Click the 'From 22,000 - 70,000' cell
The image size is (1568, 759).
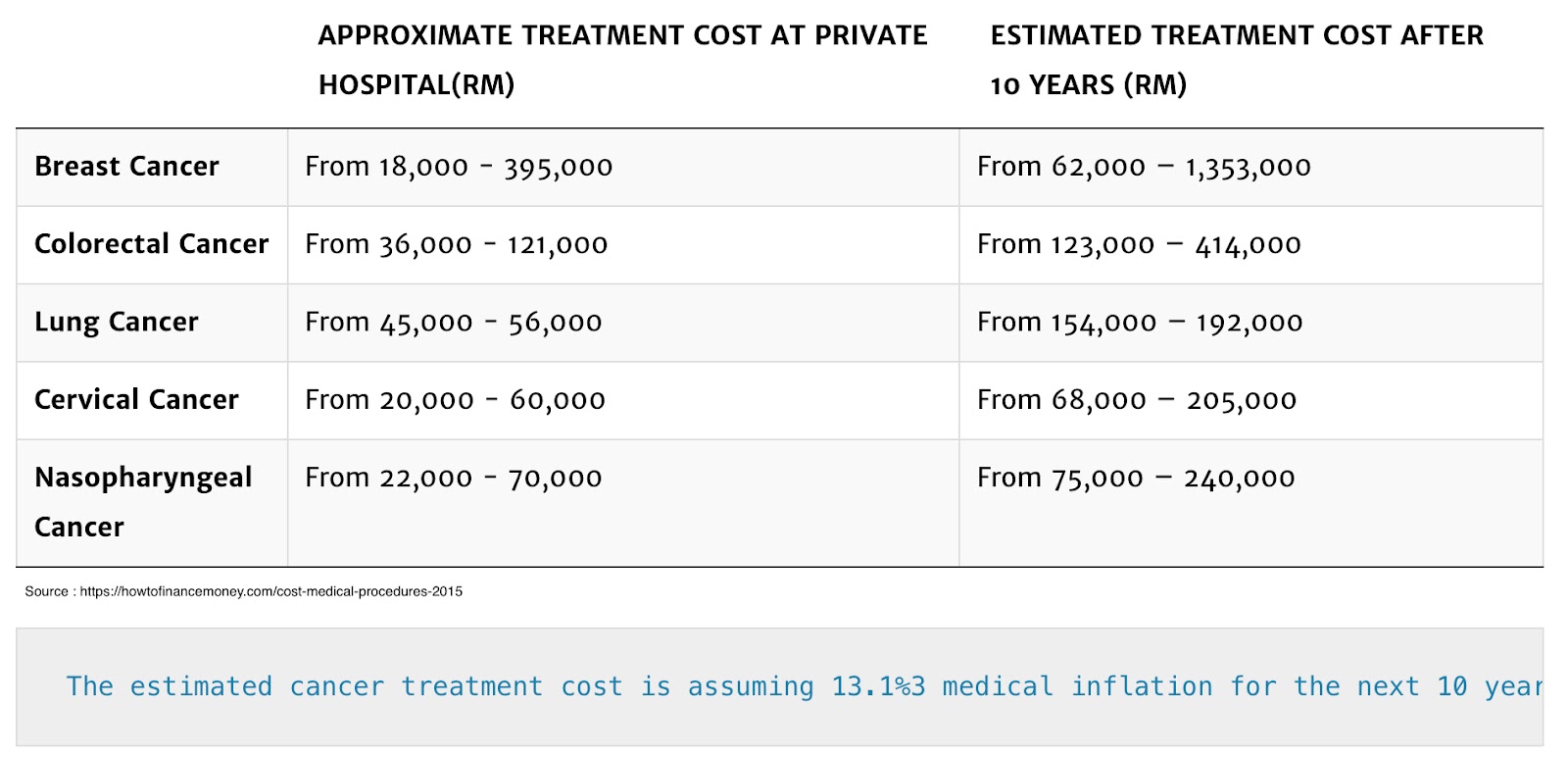click(454, 478)
